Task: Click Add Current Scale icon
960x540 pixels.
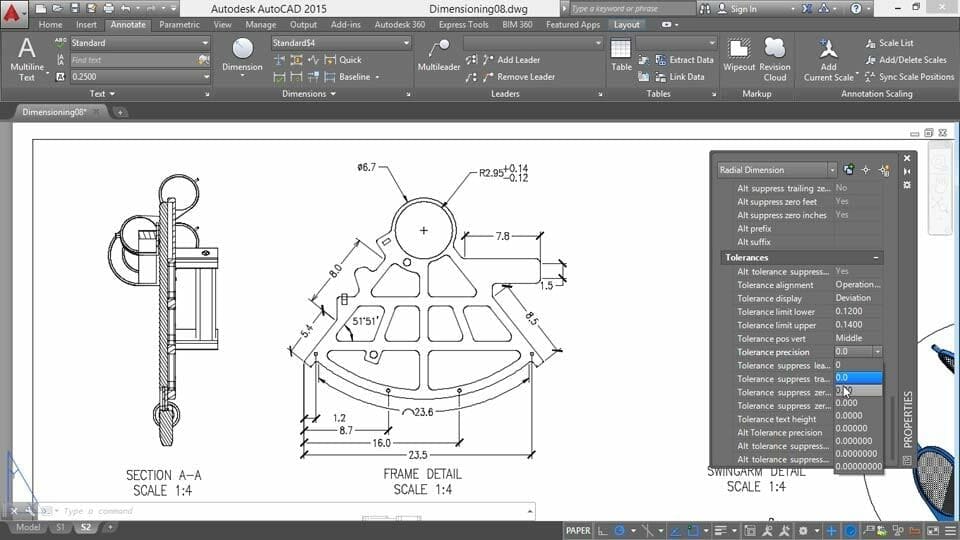Action: click(828, 58)
